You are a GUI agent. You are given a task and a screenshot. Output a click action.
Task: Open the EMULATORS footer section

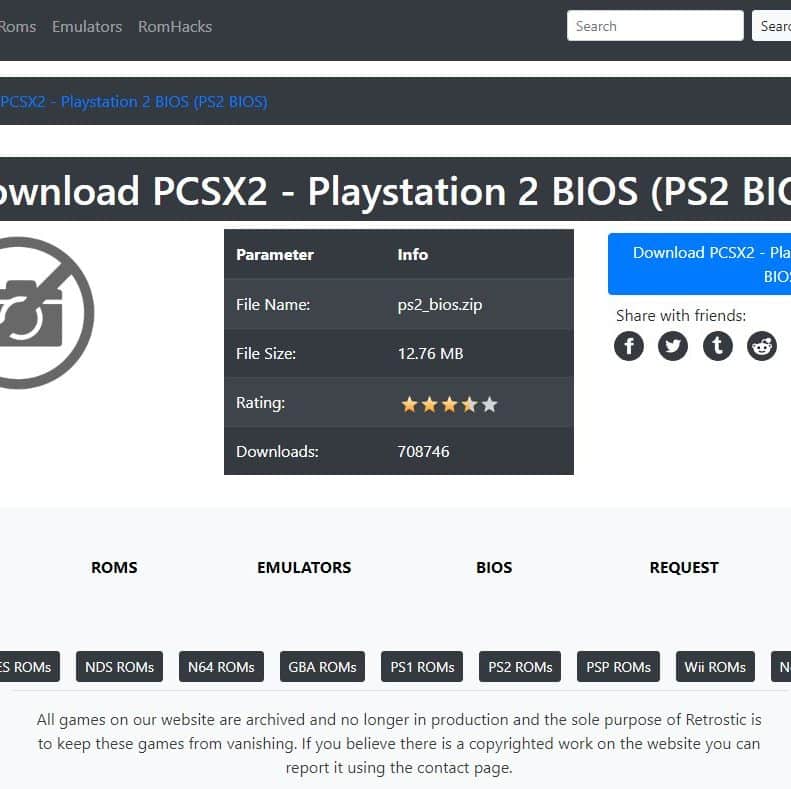304,568
